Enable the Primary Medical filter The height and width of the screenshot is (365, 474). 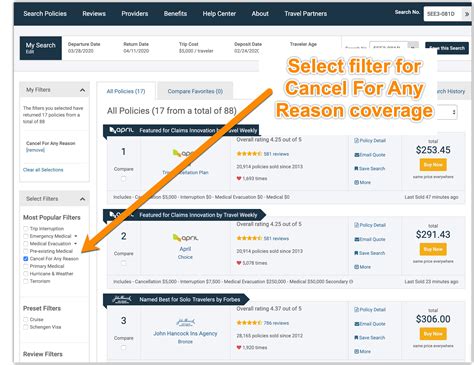(26, 266)
